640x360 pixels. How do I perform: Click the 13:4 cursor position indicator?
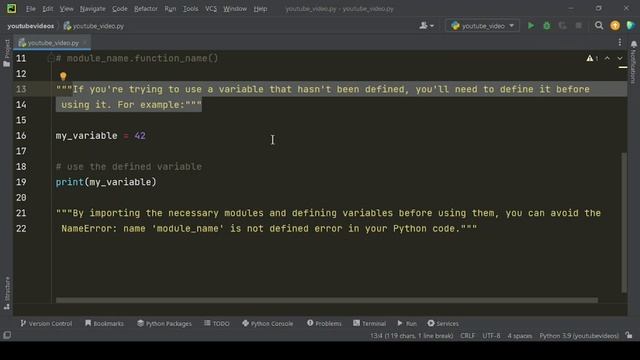click(x=411, y=336)
